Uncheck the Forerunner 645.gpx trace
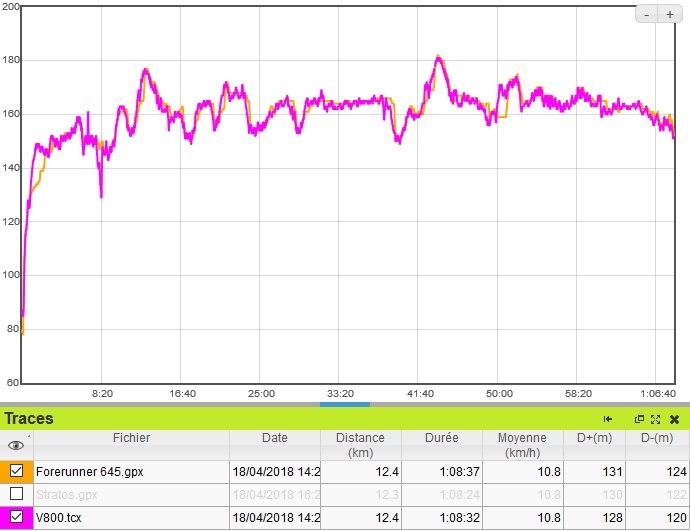Viewport: 690px width, 531px height. tap(16, 470)
